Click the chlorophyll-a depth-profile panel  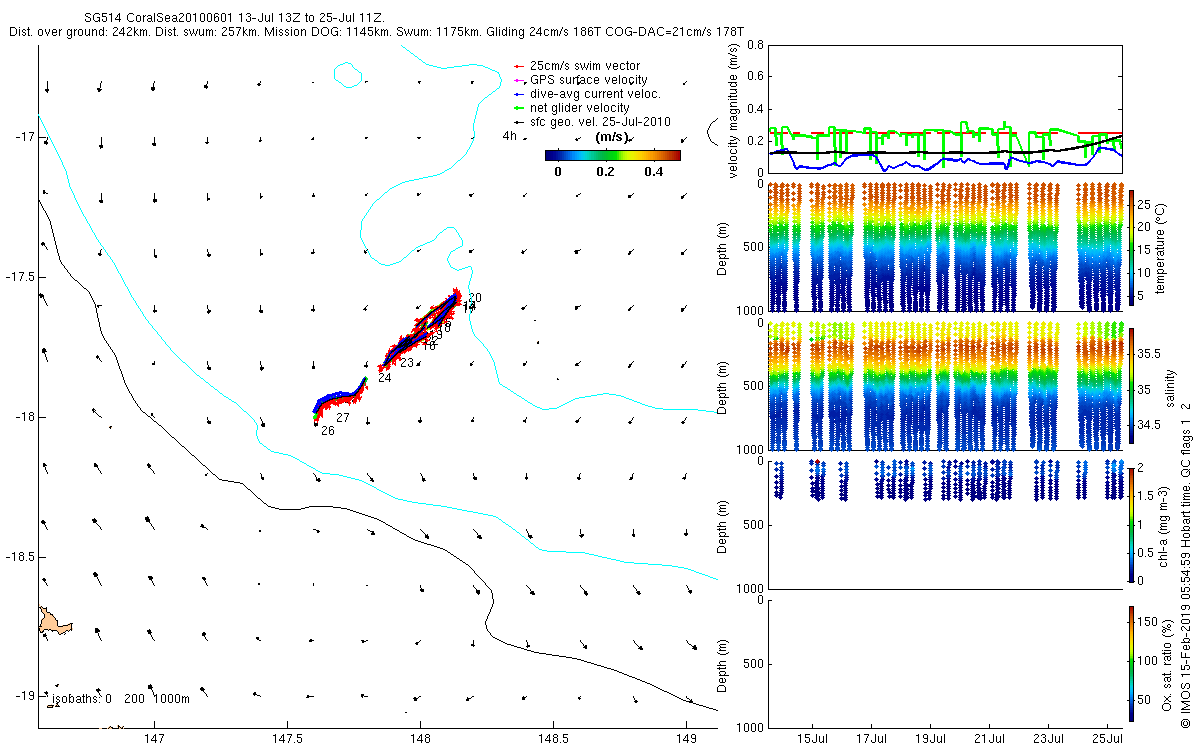[x=944, y=525]
